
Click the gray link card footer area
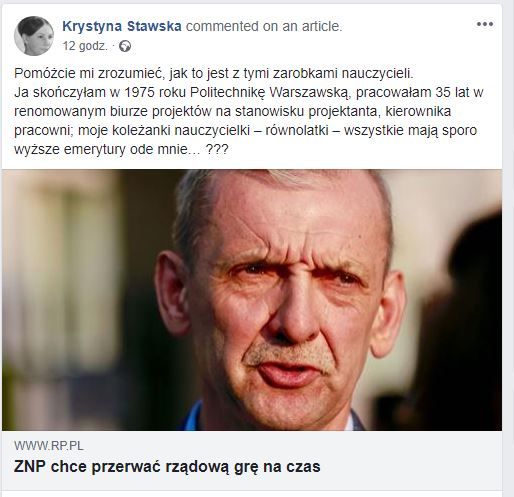[x=252, y=460]
